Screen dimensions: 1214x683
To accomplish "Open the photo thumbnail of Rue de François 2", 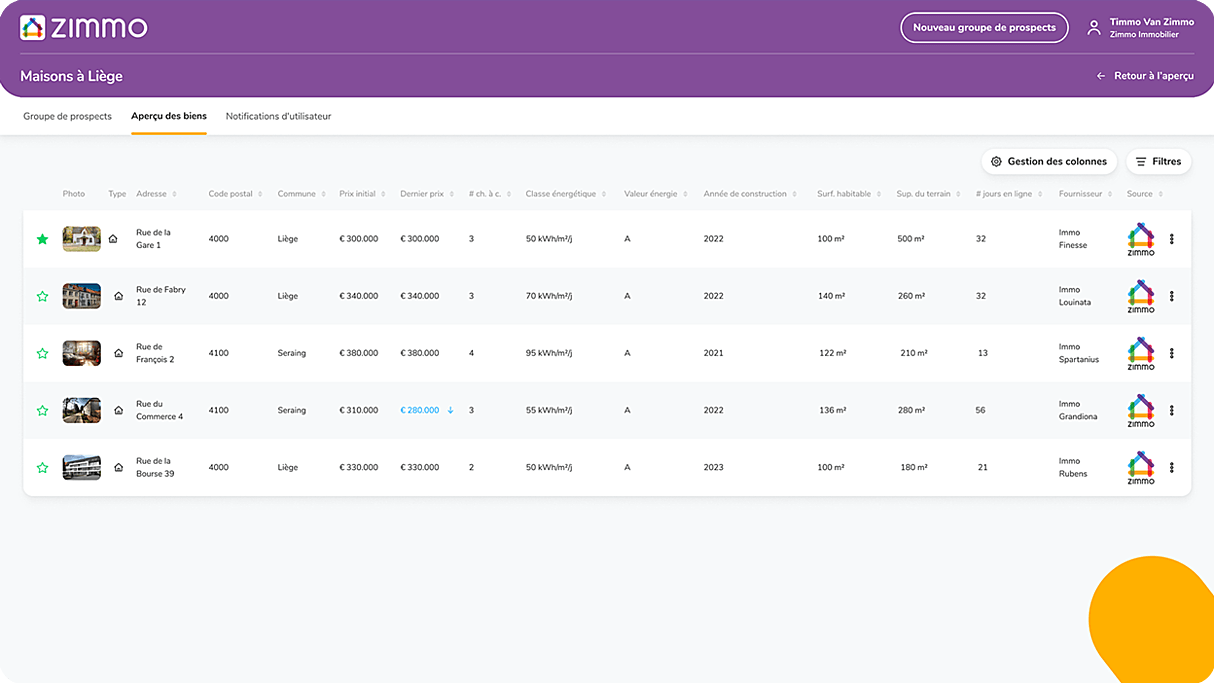I will [x=82, y=353].
